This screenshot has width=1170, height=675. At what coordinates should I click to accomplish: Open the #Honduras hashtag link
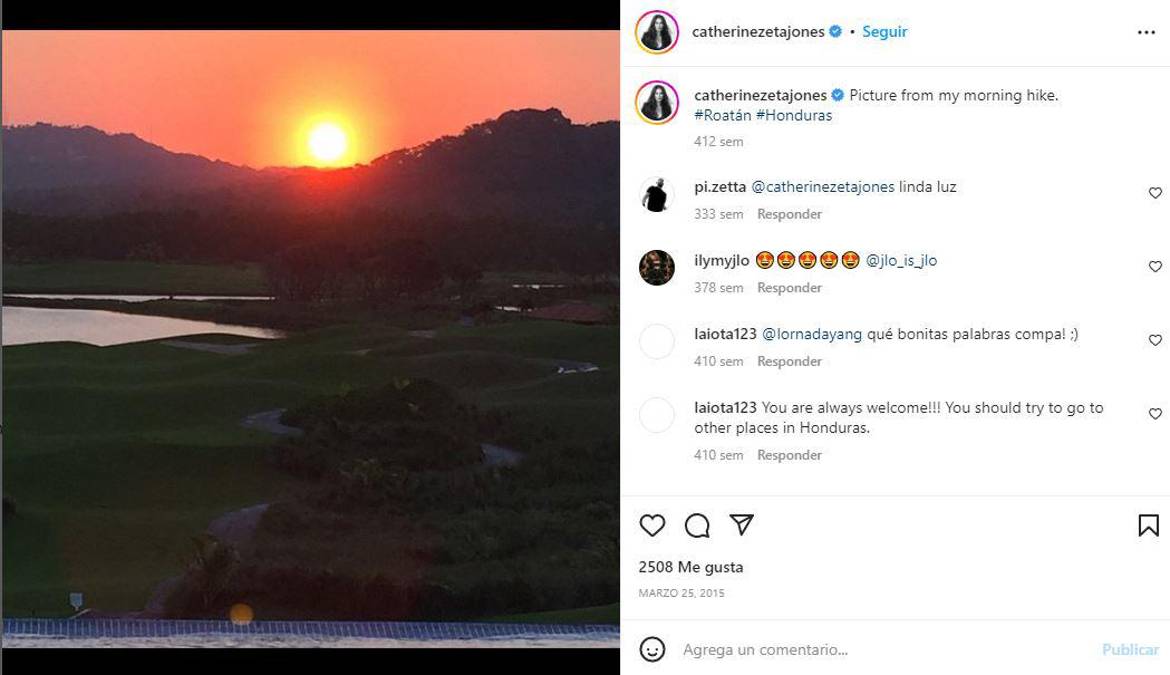click(794, 115)
